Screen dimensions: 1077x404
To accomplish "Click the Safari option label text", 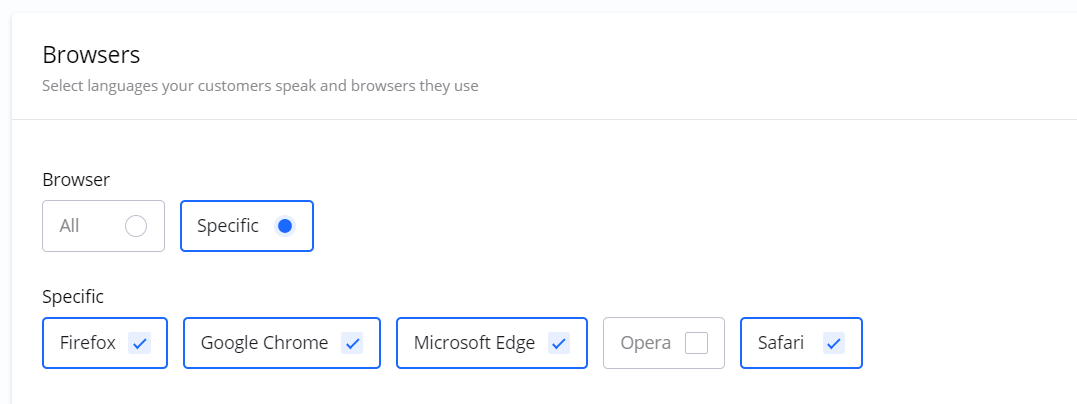I will click(781, 343).
